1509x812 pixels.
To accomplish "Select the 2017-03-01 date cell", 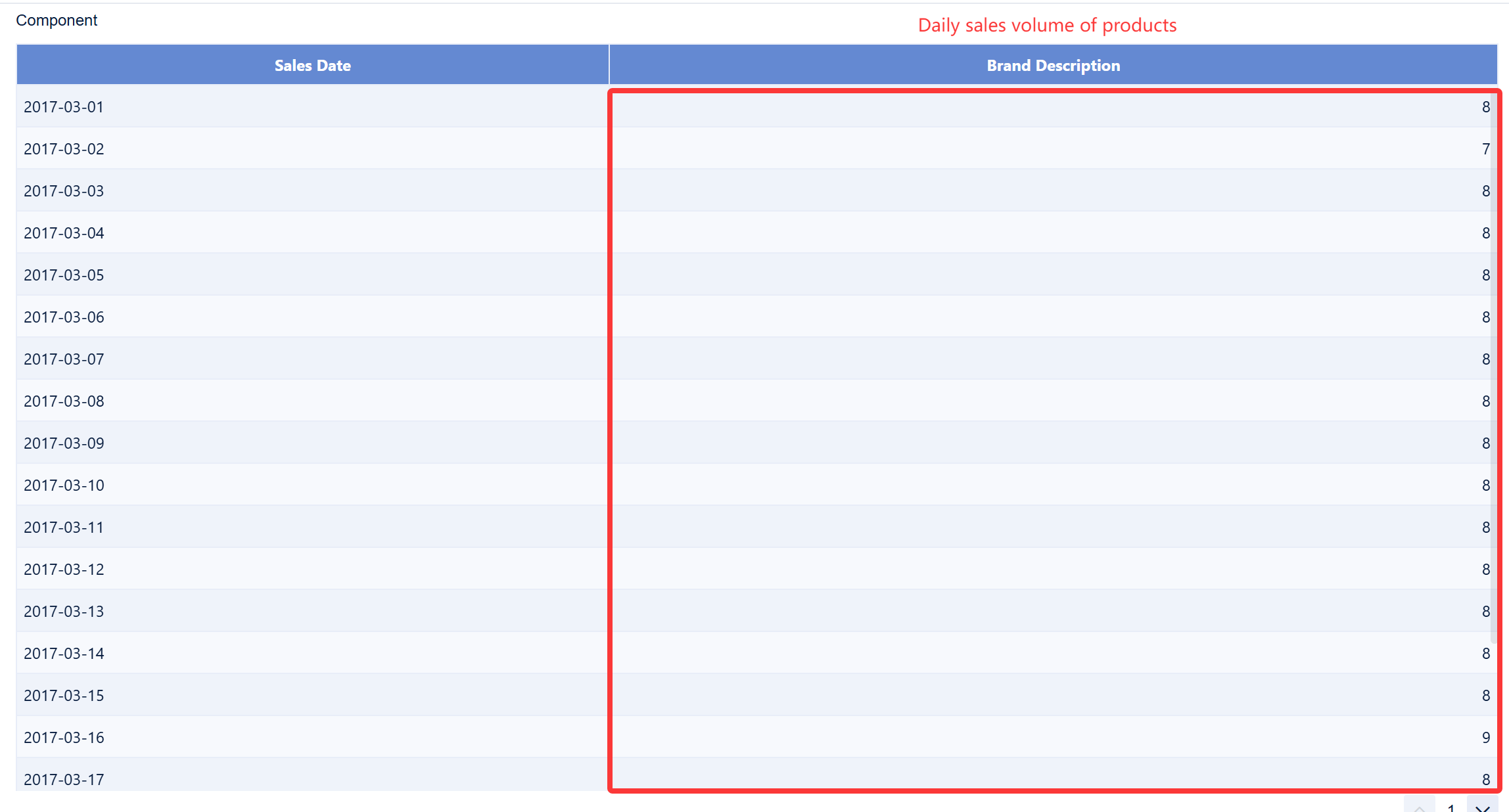I will [x=64, y=107].
